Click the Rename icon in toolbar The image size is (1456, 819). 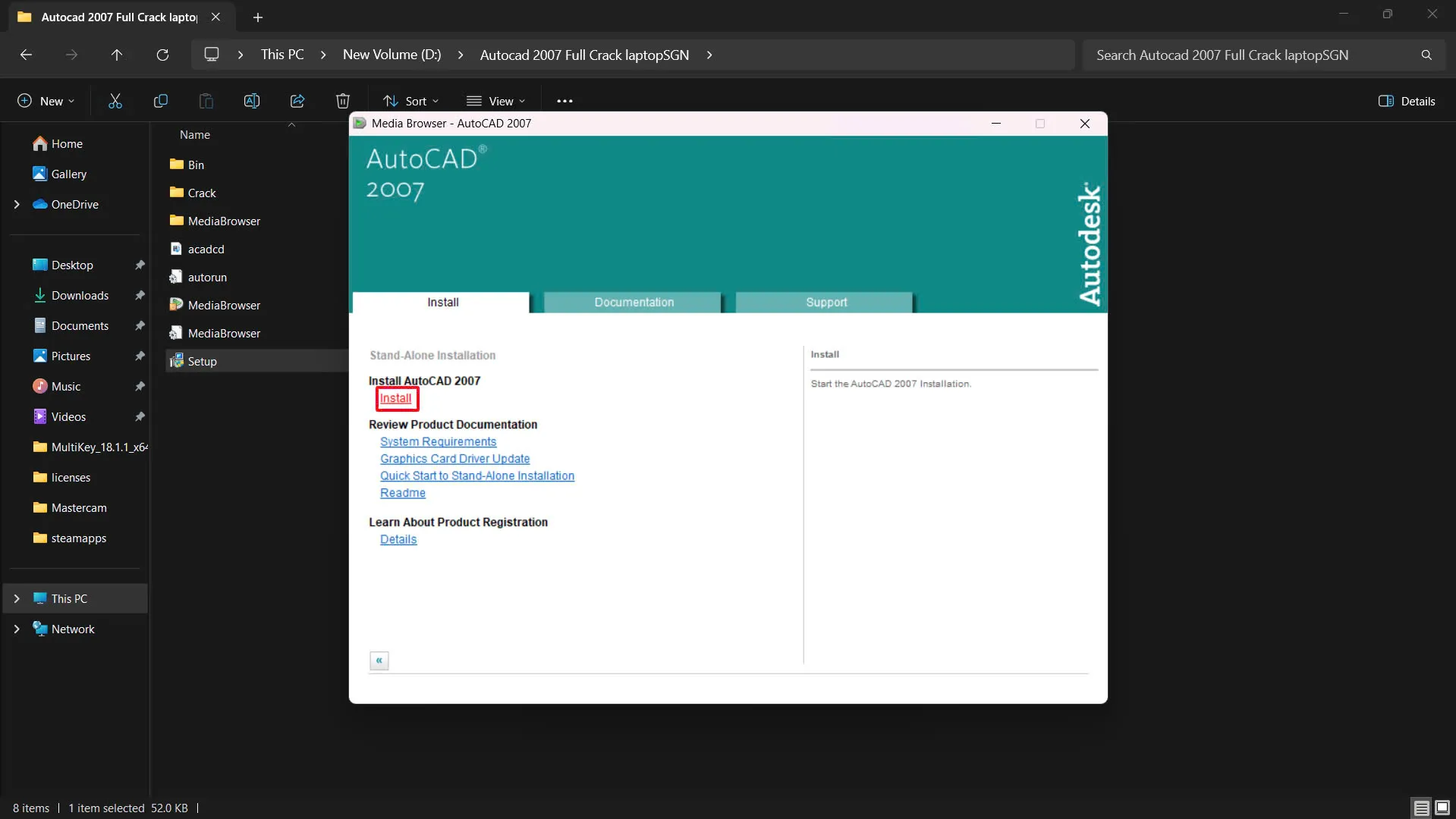click(252, 101)
